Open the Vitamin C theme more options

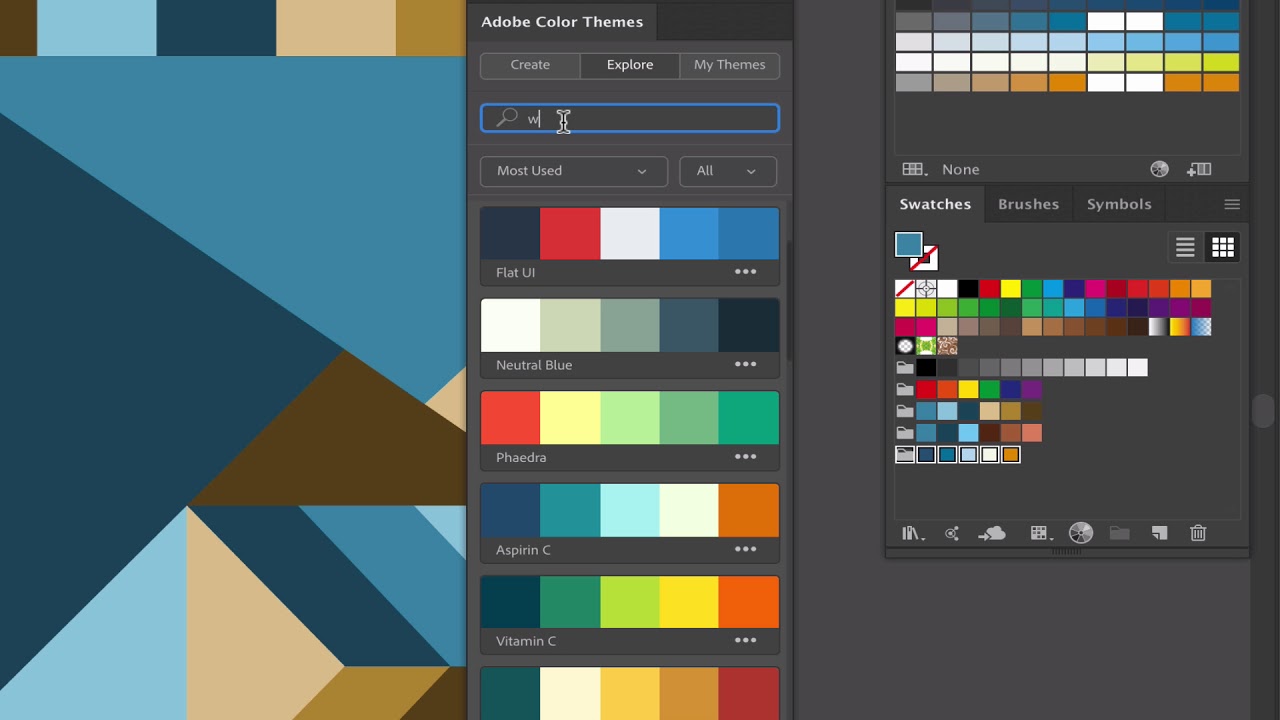[746, 641]
